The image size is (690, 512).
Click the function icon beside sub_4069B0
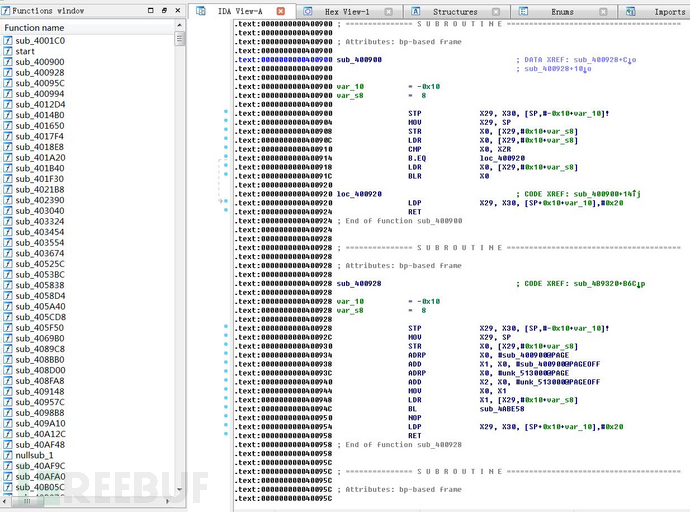coord(7,338)
